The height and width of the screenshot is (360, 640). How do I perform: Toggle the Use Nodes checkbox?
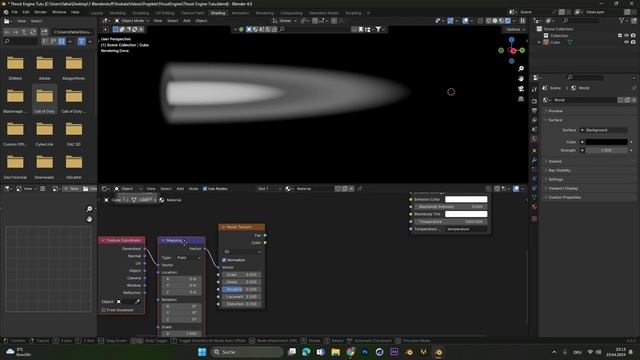click(205, 189)
